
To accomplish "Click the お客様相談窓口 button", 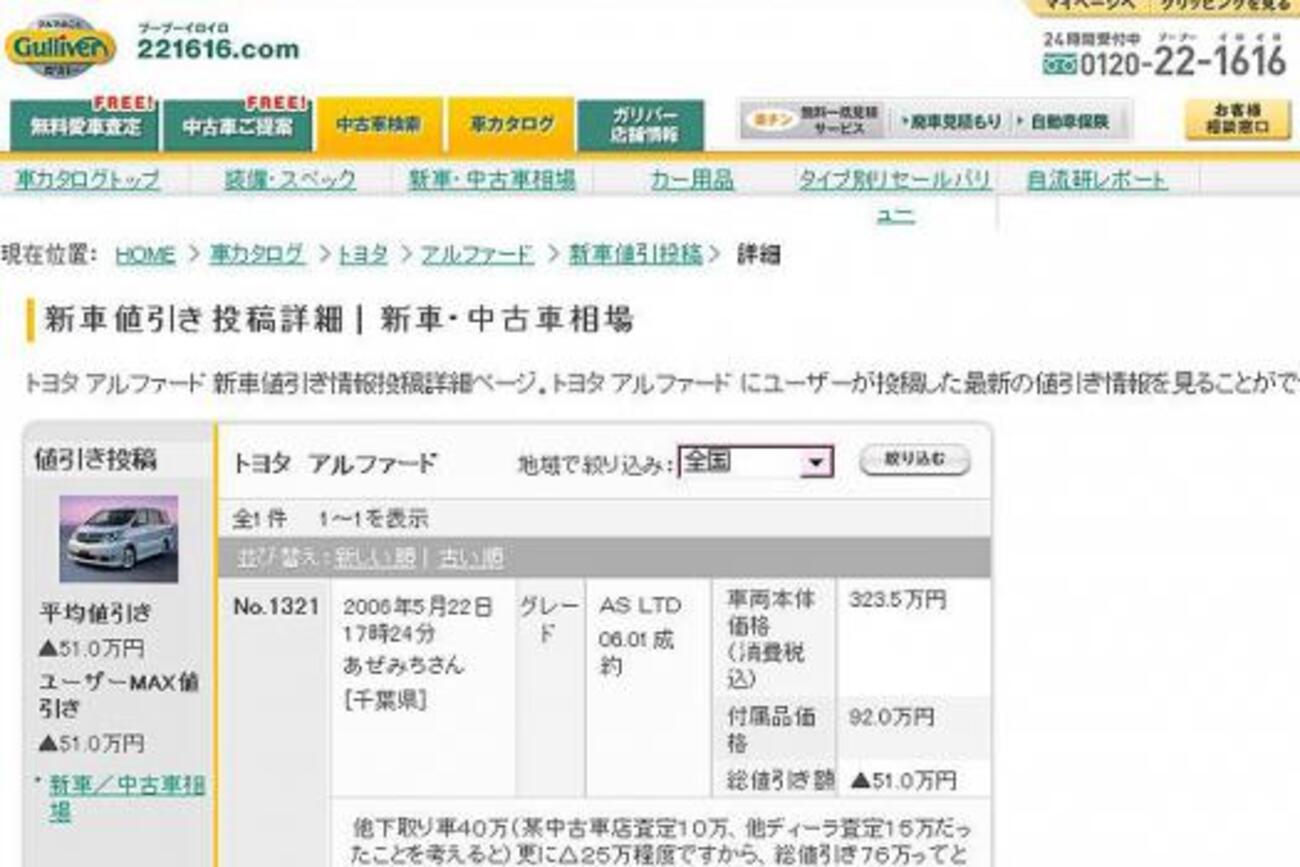I will 1238,120.
